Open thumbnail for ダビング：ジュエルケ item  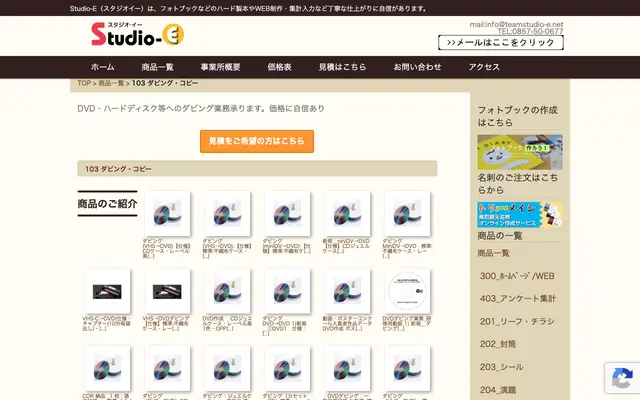click(x=227, y=369)
